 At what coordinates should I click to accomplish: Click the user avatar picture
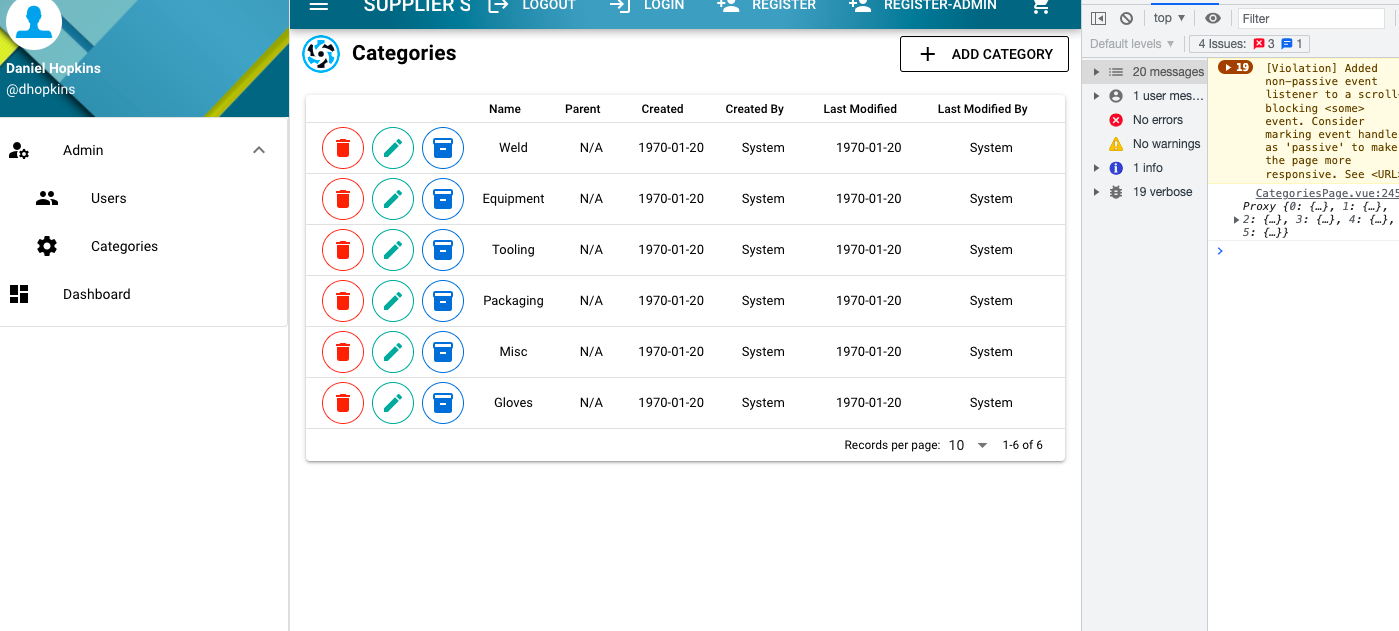tap(34, 22)
